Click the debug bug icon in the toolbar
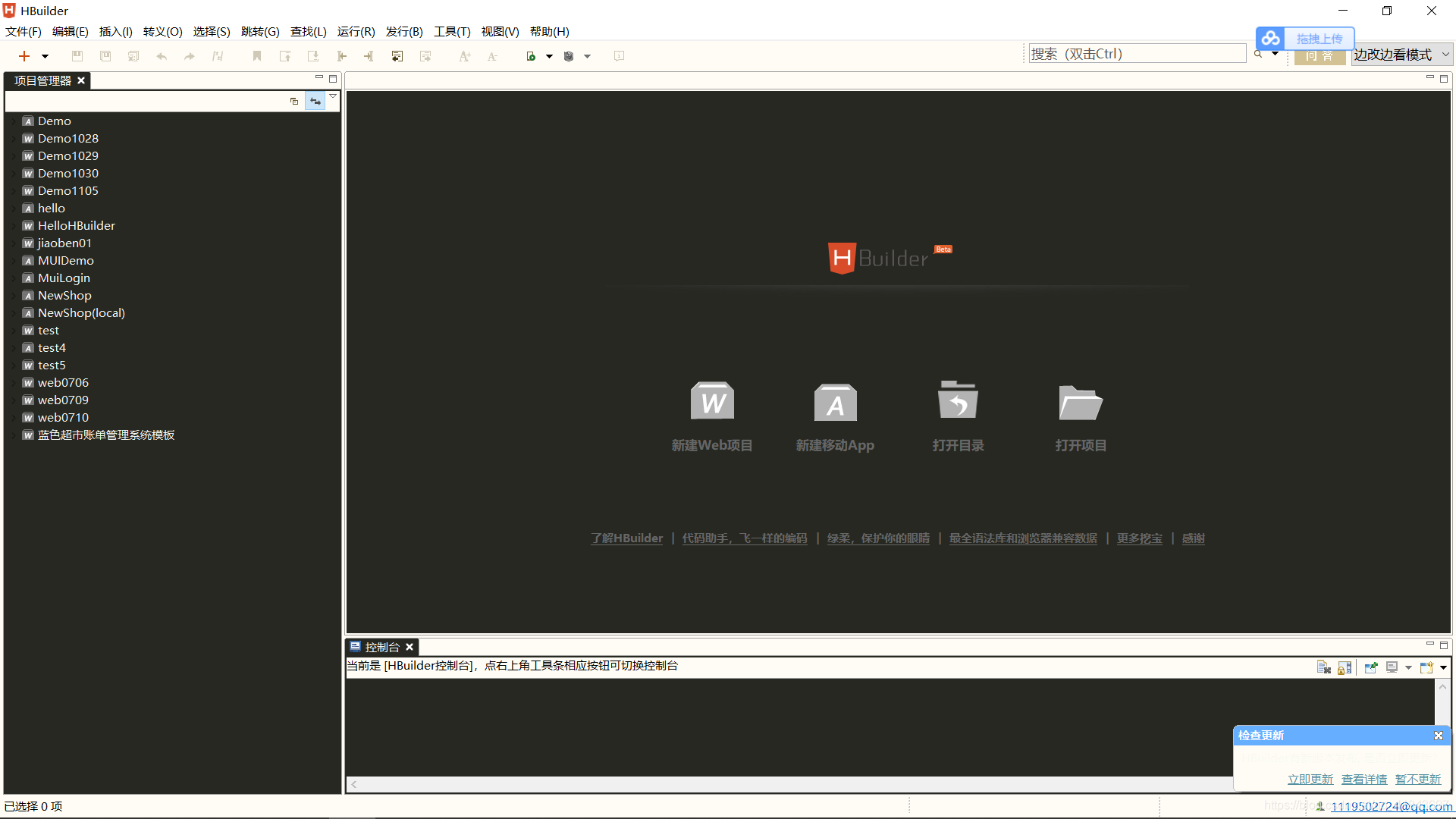This screenshot has height=819, width=1456. pyautogui.click(x=569, y=56)
